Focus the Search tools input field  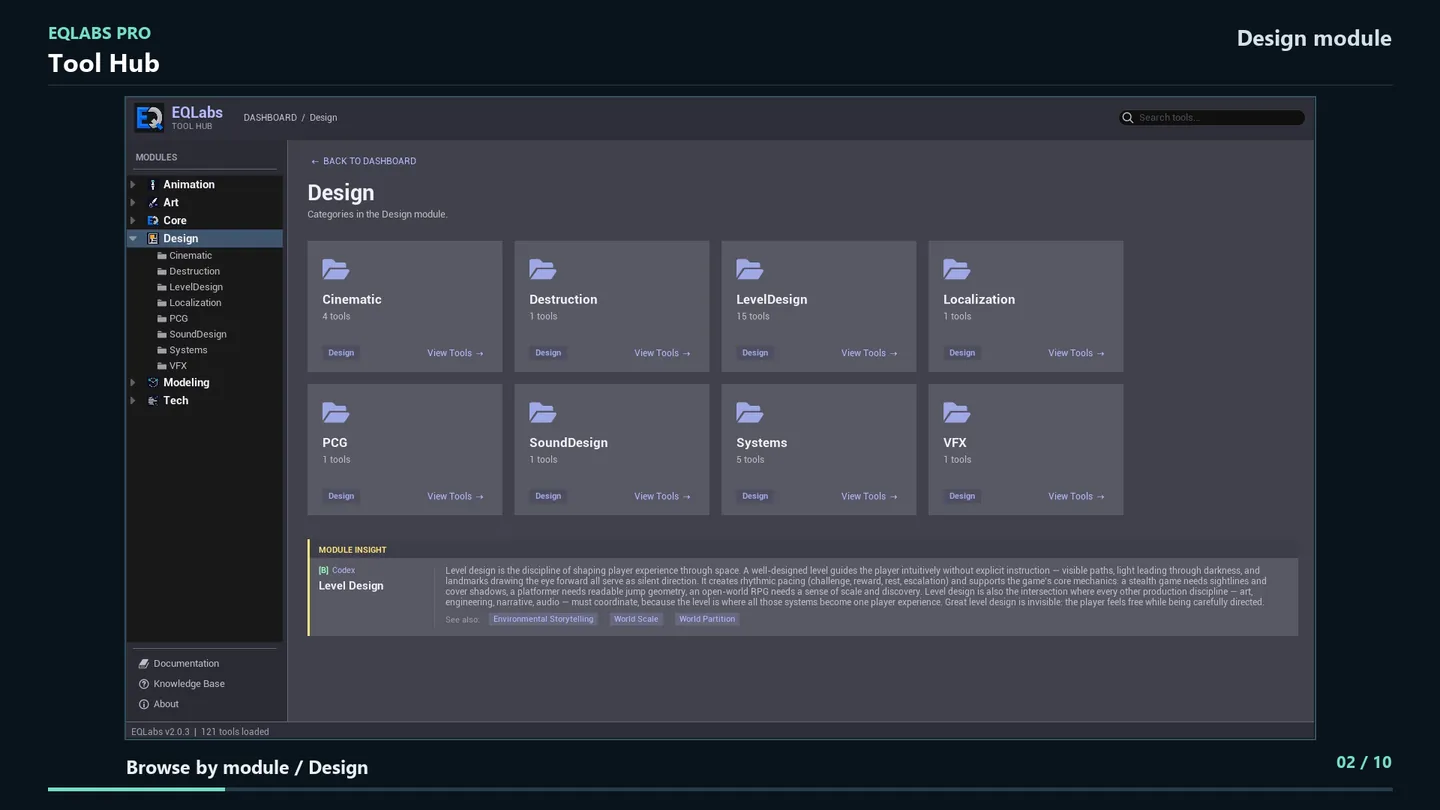coord(1212,118)
